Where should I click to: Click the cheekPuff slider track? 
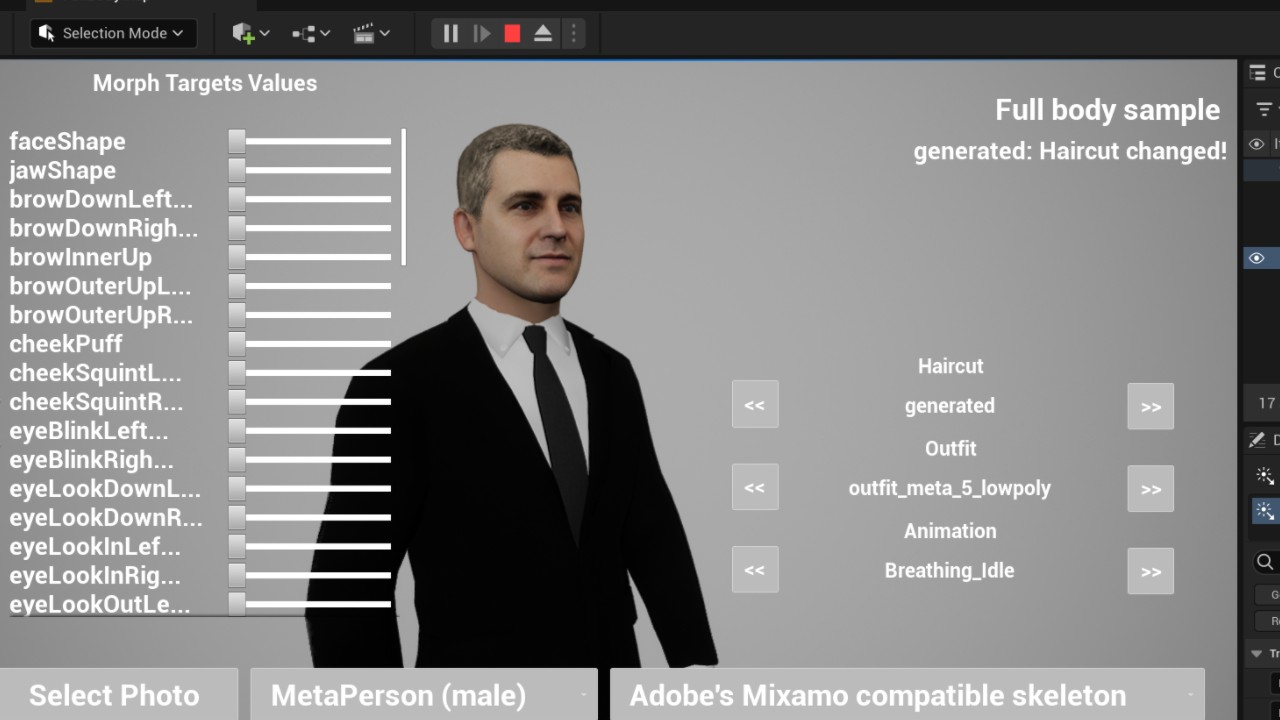coord(318,344)
